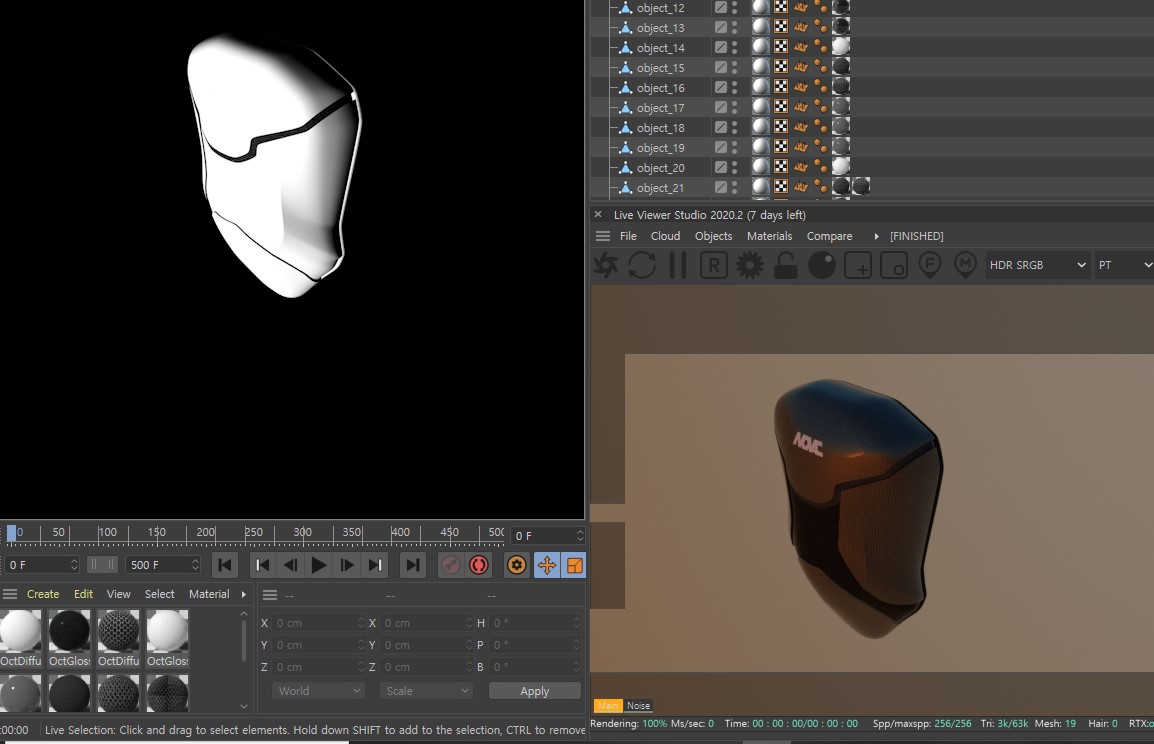Viewport: 1154px width, 744px height.
Task: Restart the render with the circular arrows icon
Action: pyautogui.click(x=642, y=265)
